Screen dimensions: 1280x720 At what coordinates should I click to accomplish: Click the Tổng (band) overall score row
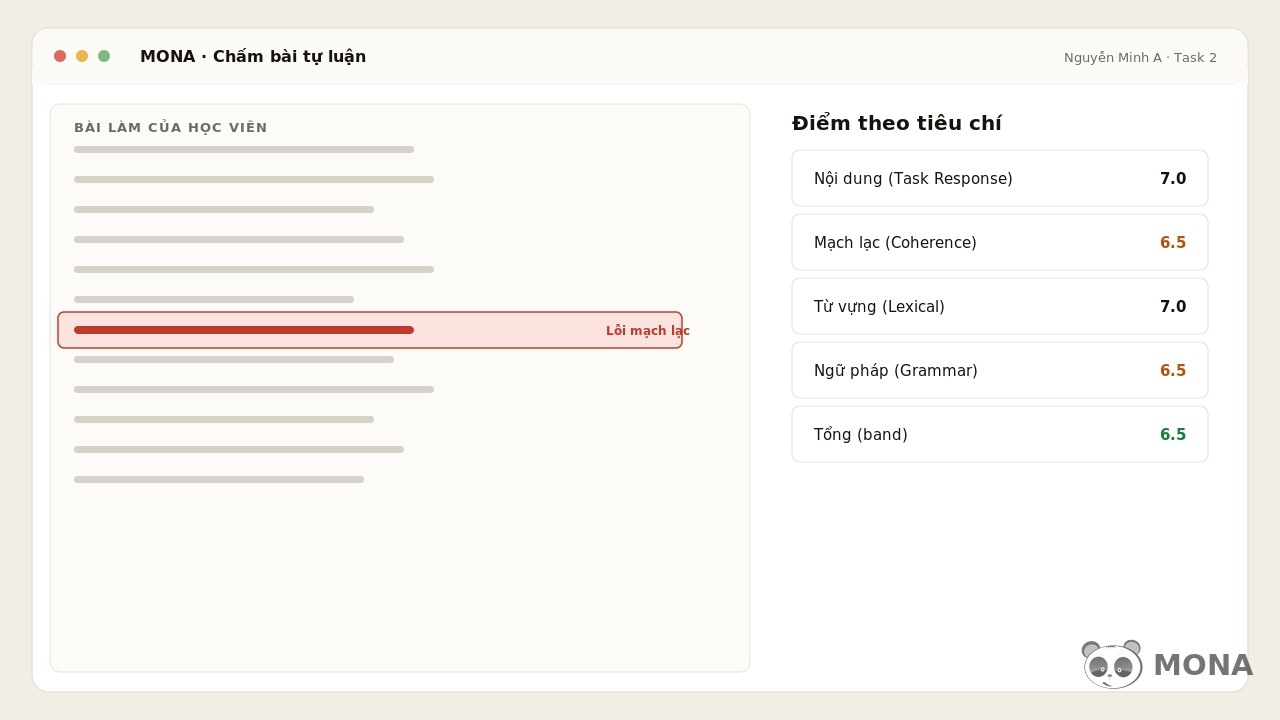(1000, 434)
